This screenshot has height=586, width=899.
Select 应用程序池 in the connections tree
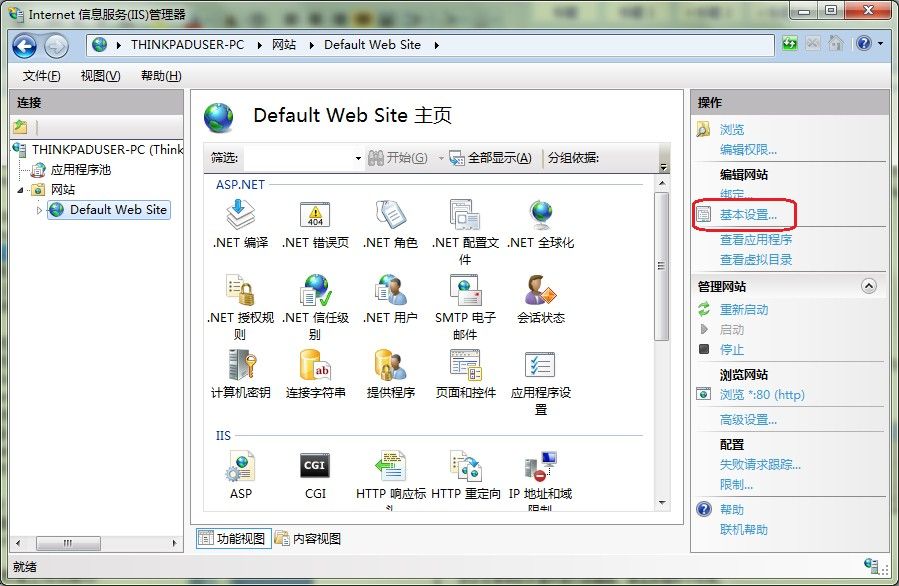80,170
